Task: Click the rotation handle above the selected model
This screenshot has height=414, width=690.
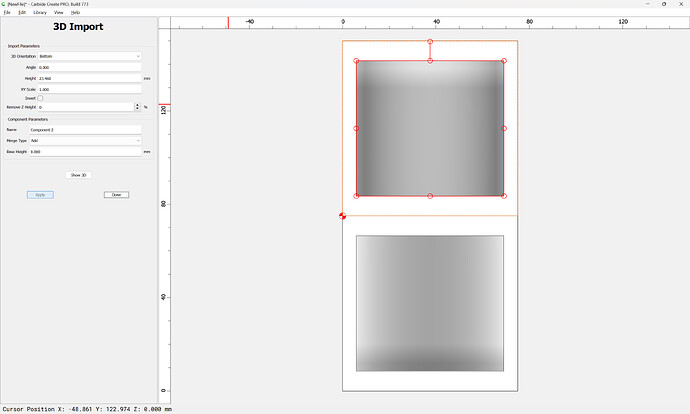Action: (x=430, y=41)
